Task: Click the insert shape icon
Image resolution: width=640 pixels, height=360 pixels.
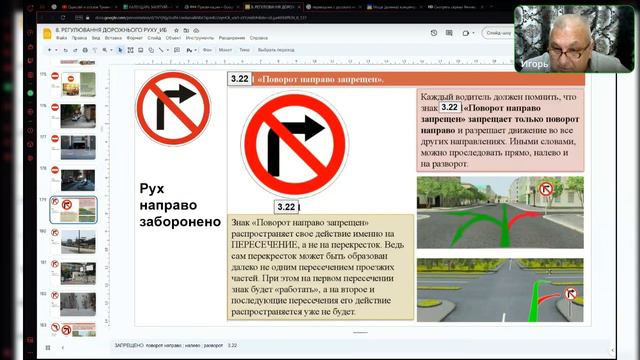Action: click(151, 50)
